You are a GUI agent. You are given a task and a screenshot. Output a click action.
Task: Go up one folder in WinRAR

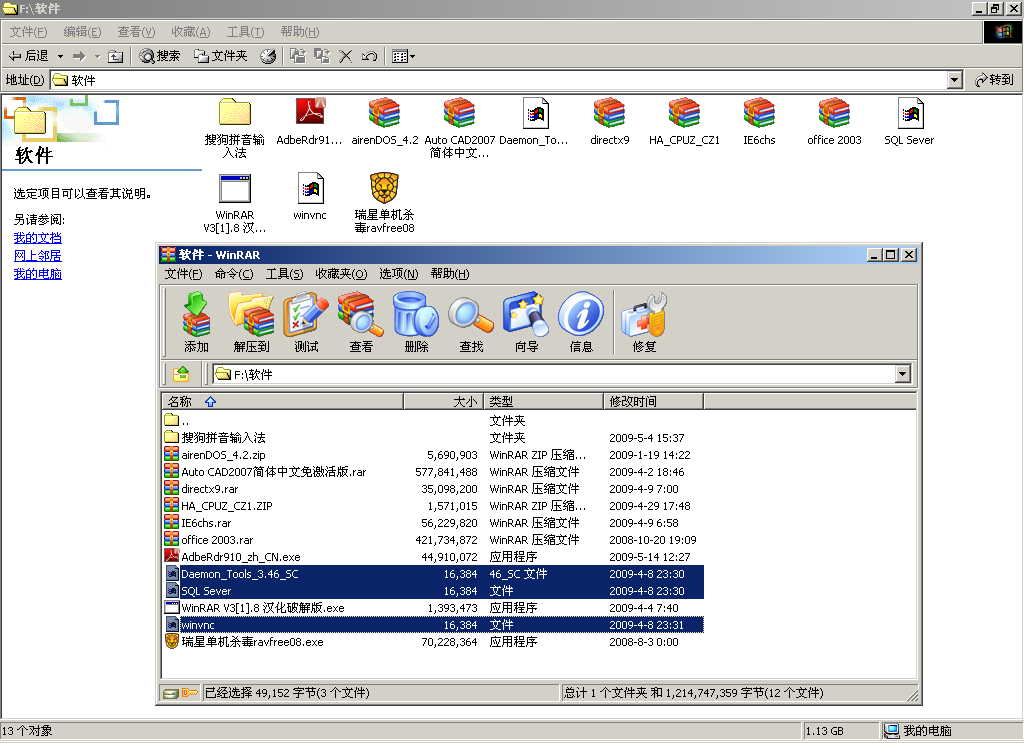click(182, 374)
